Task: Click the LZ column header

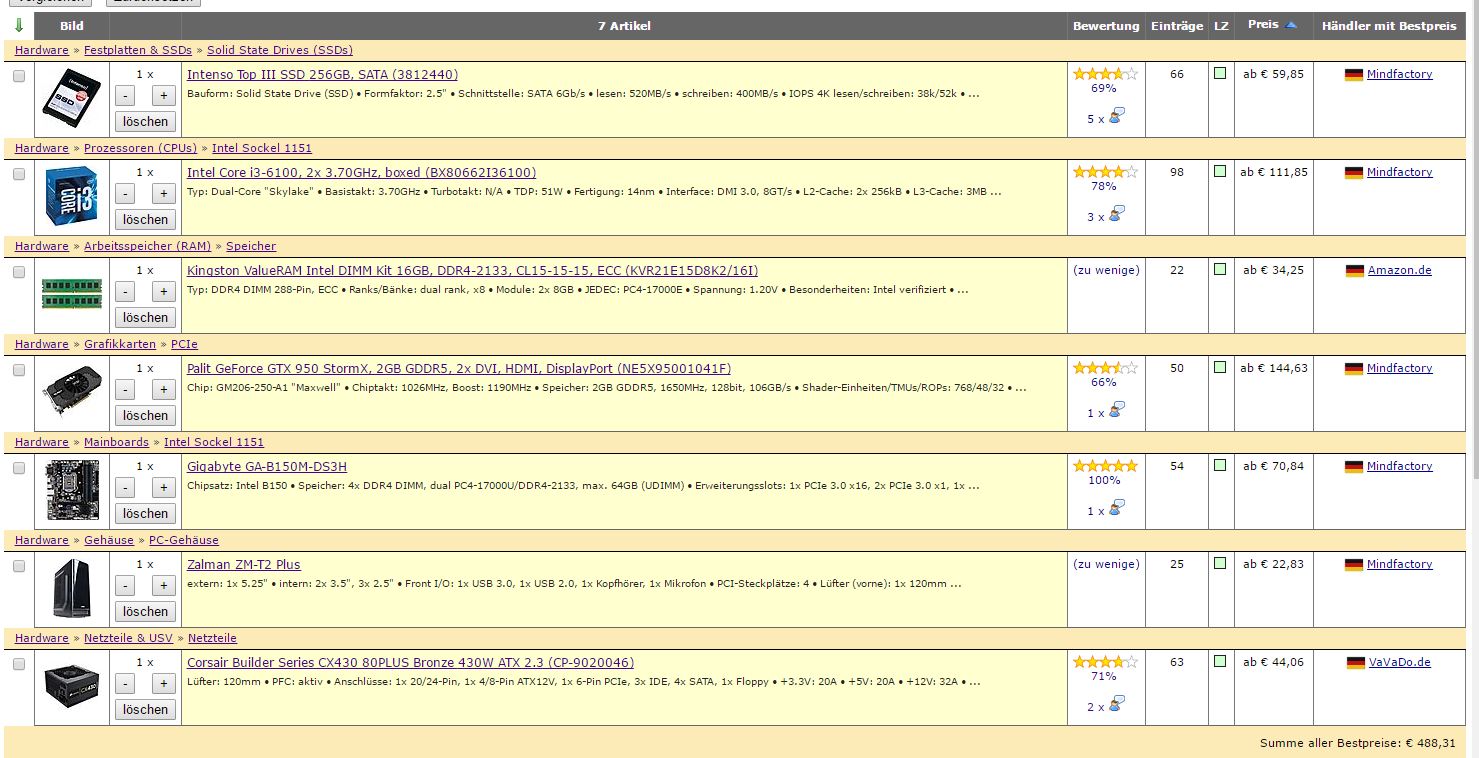Action: (x=1221, y=26)
